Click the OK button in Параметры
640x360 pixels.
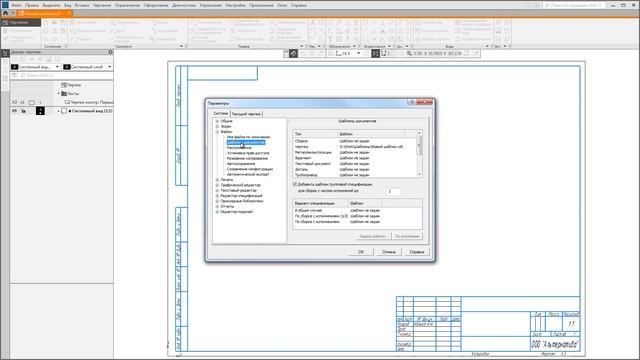pyautogui.click(x=361, y=252)
